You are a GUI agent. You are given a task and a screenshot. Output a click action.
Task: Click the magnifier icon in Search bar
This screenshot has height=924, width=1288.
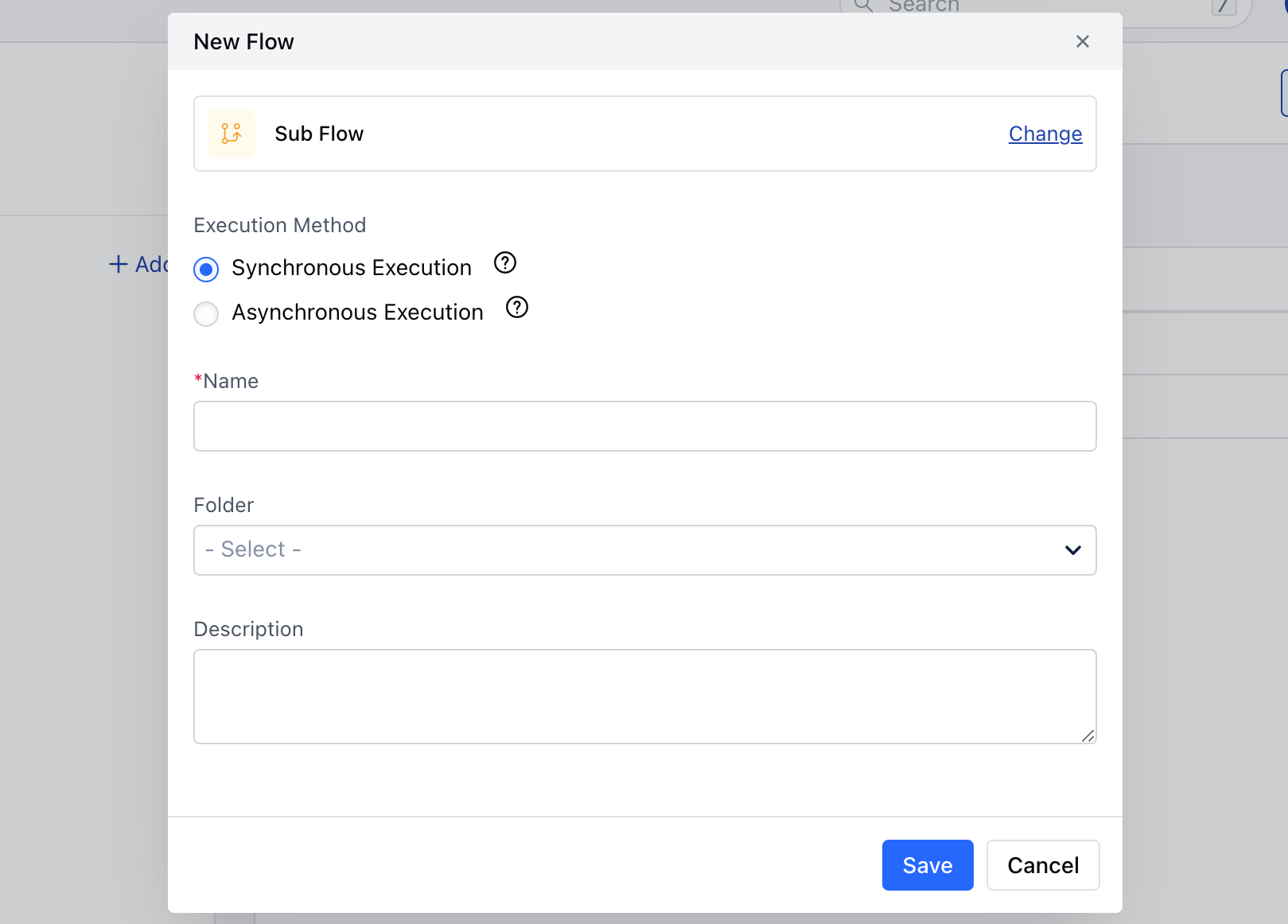pyautogui.click(x=862, y=6)
